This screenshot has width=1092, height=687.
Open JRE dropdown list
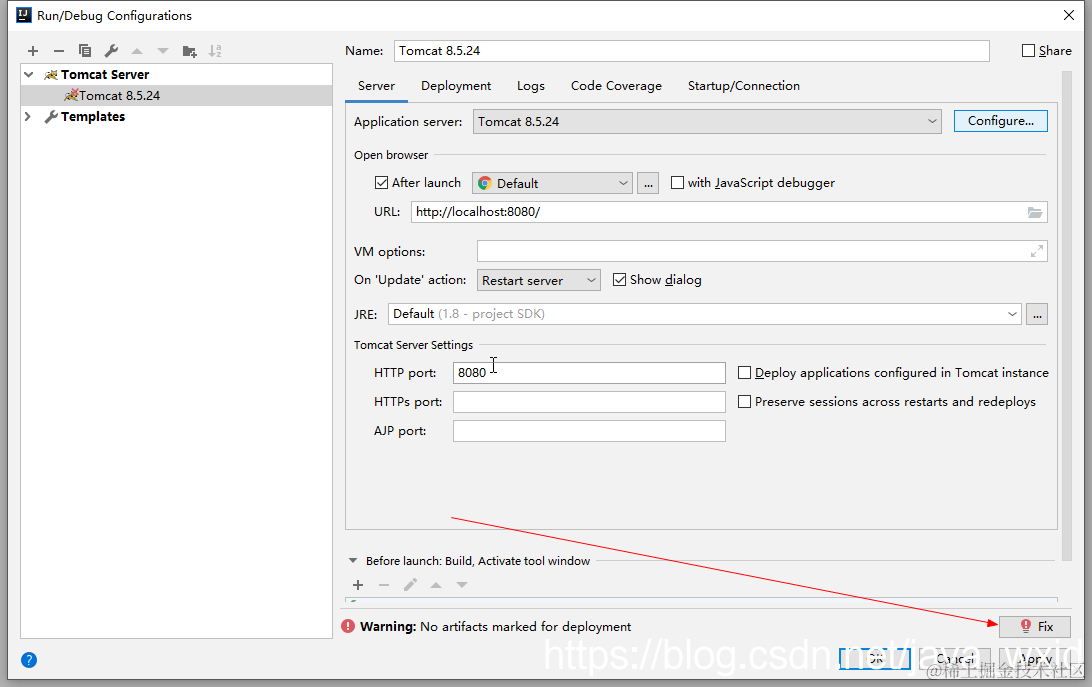click(x=704, y=314)
